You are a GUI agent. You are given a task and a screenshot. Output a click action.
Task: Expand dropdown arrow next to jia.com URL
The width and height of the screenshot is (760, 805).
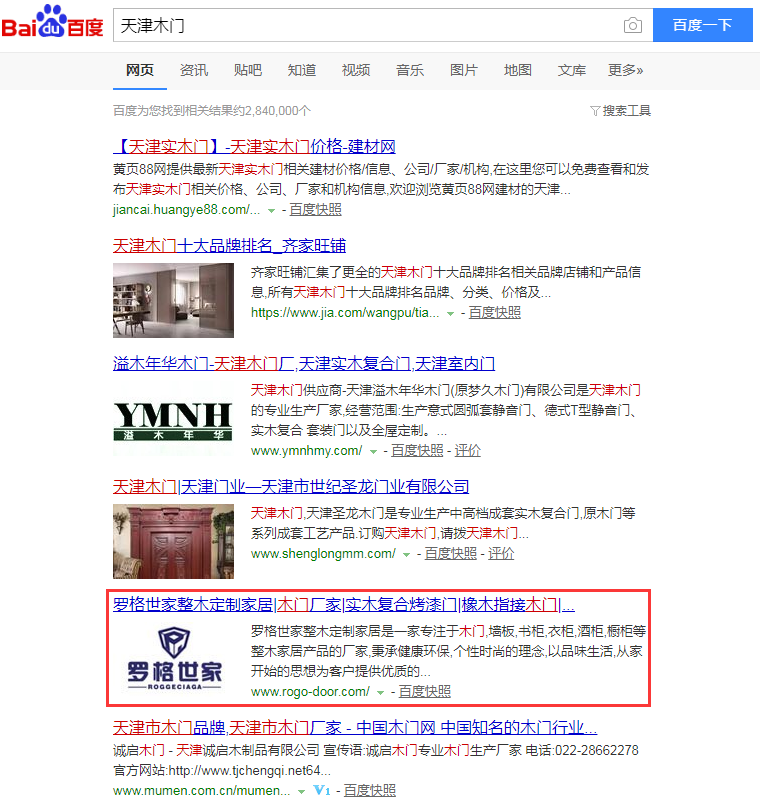pos(450,314)
